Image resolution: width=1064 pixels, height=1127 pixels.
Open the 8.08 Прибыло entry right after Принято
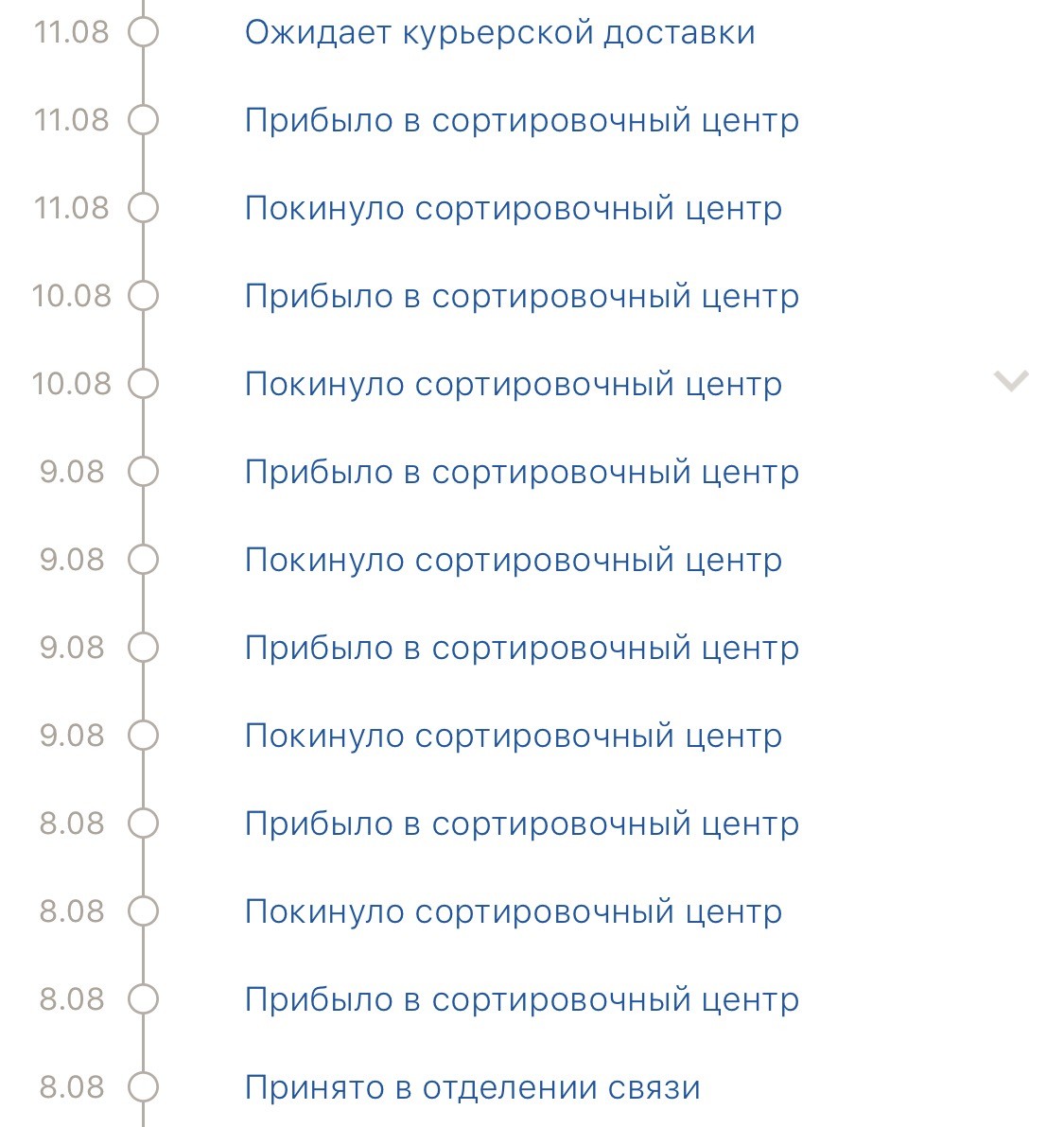tap(522, 999)
